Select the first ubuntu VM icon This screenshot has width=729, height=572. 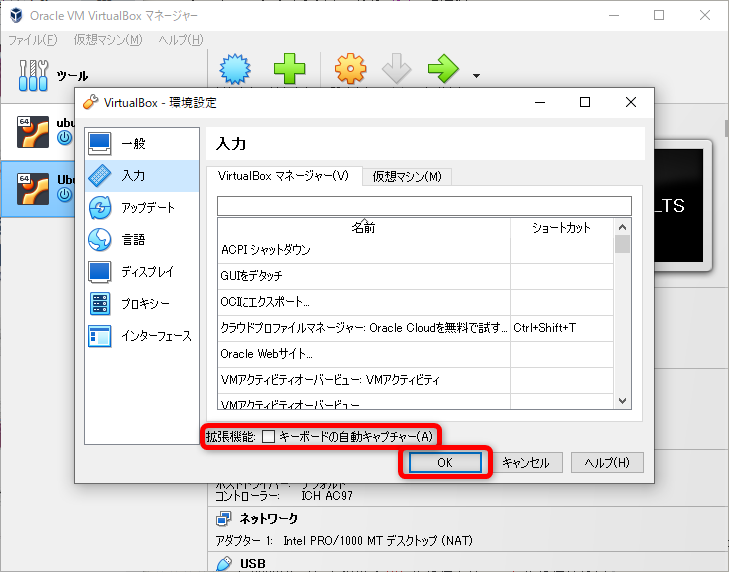pos(33,132)
